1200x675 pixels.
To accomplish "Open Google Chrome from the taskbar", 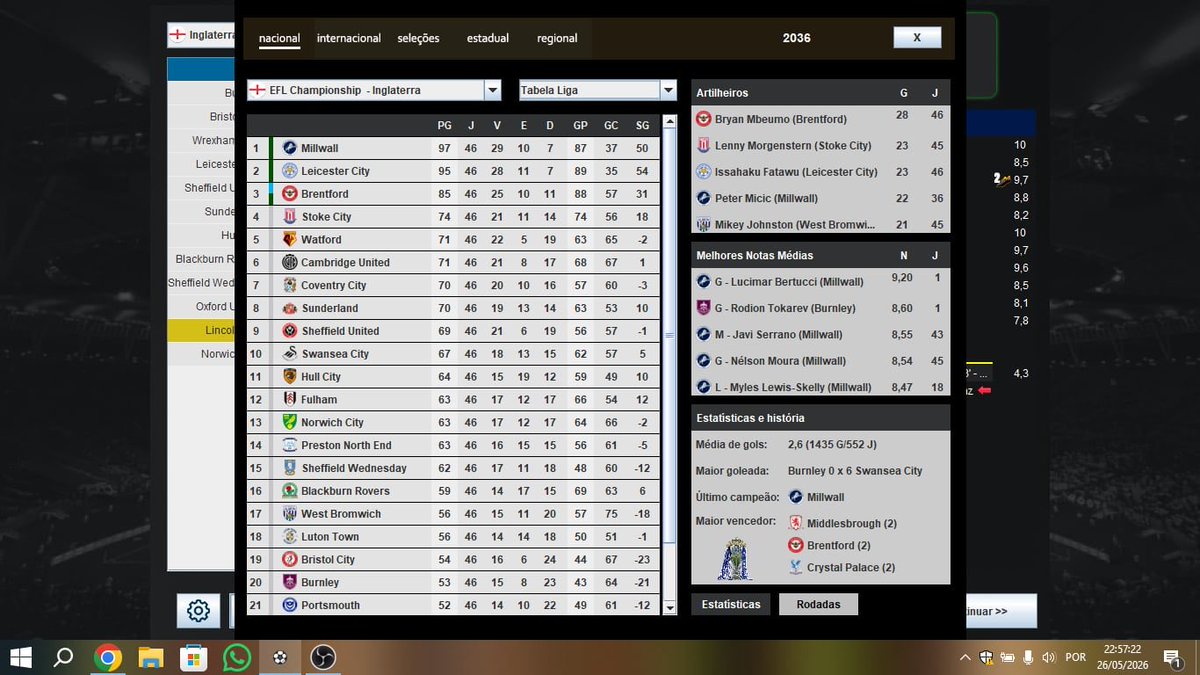I will click(107, 657).
